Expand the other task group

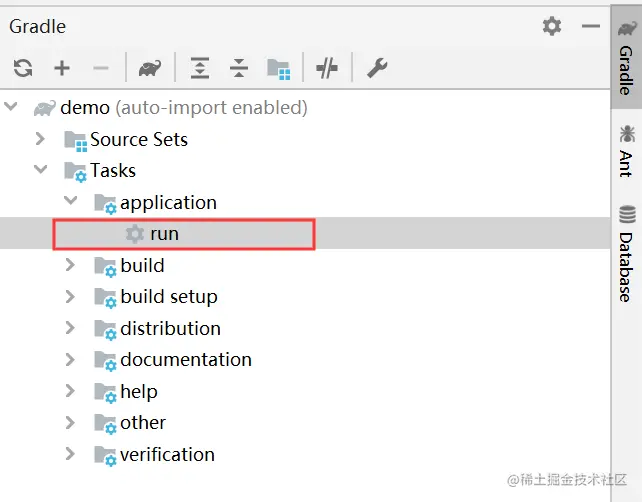pos(70,423)
